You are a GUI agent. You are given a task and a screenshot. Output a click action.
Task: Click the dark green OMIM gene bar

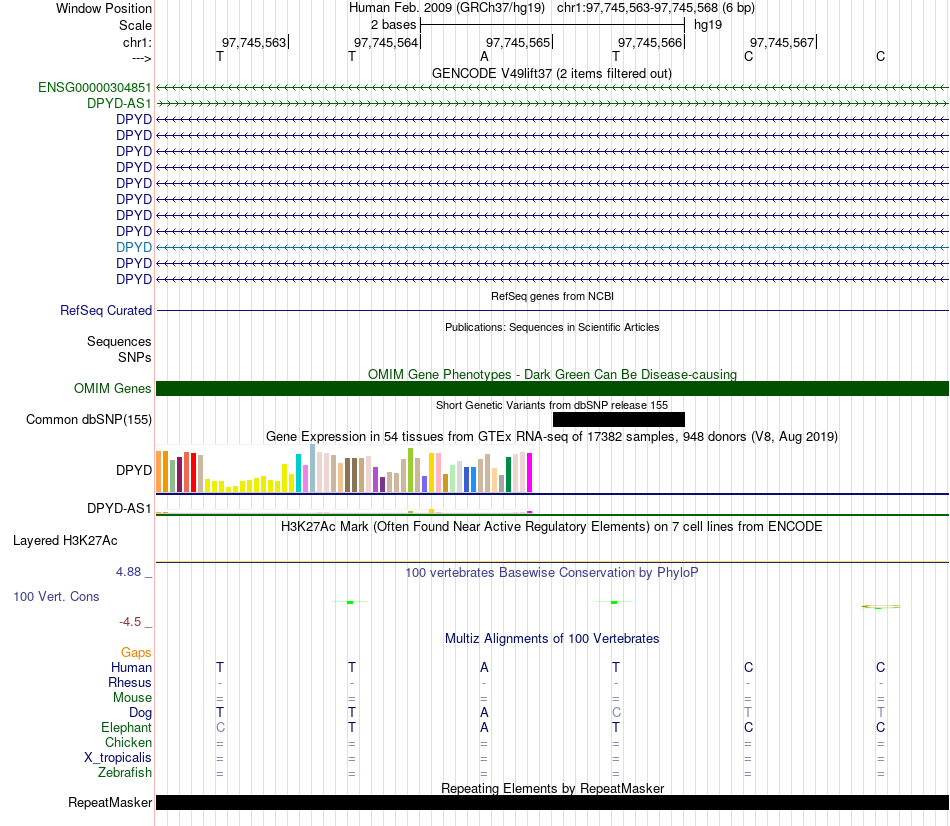click(x=552, y=388)
